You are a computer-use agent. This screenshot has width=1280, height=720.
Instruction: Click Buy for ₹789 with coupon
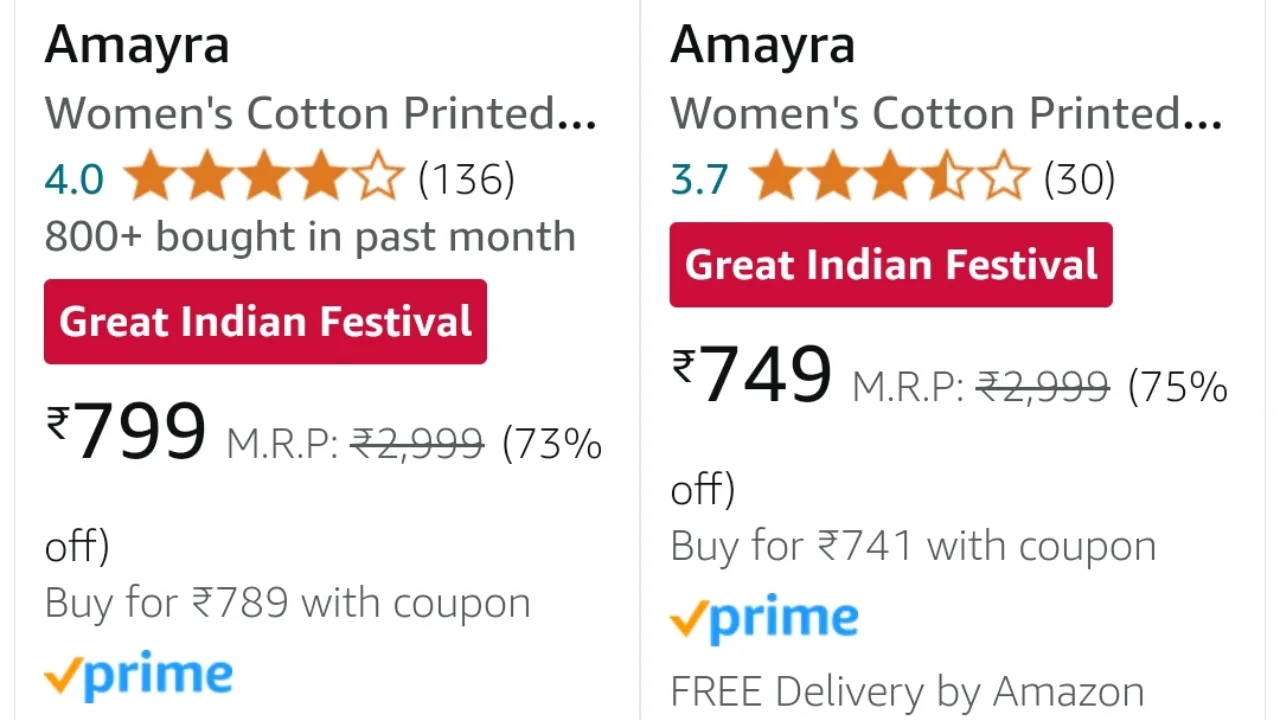tap(287, 603)
